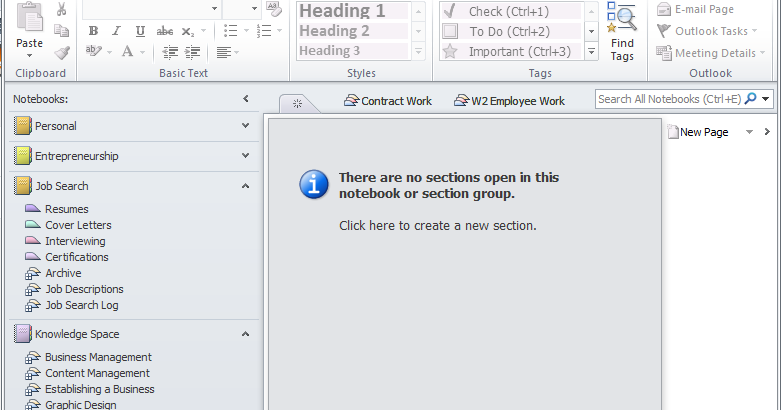This screenshot has height=410, width=781.
Task: Insert a bulleted list
Action: coord(230,31)
